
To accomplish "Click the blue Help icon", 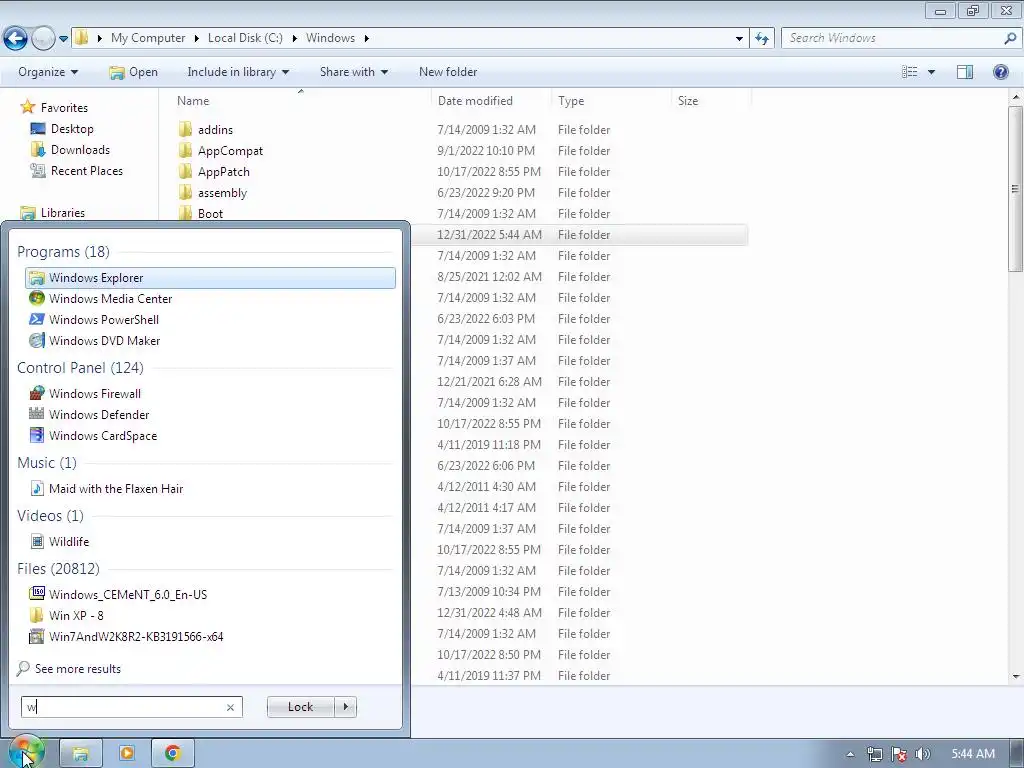I will [1000, 72].
